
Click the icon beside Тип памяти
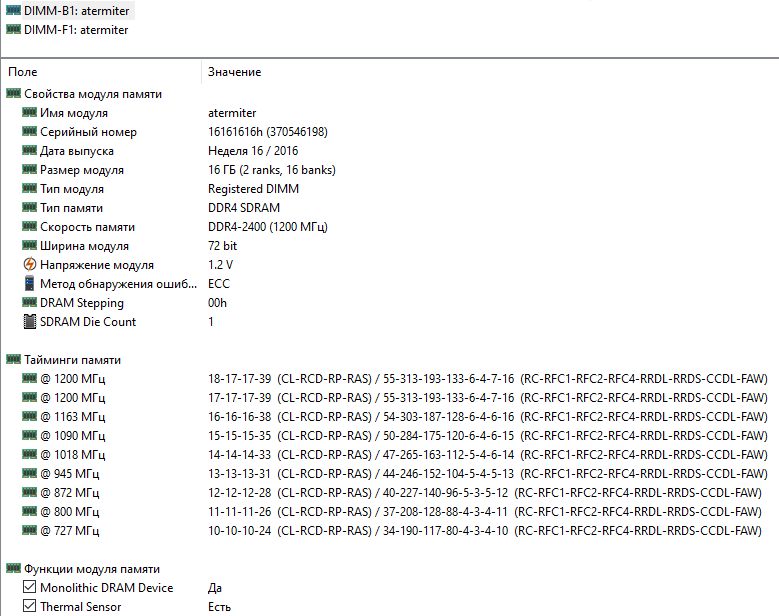[29, 207]
